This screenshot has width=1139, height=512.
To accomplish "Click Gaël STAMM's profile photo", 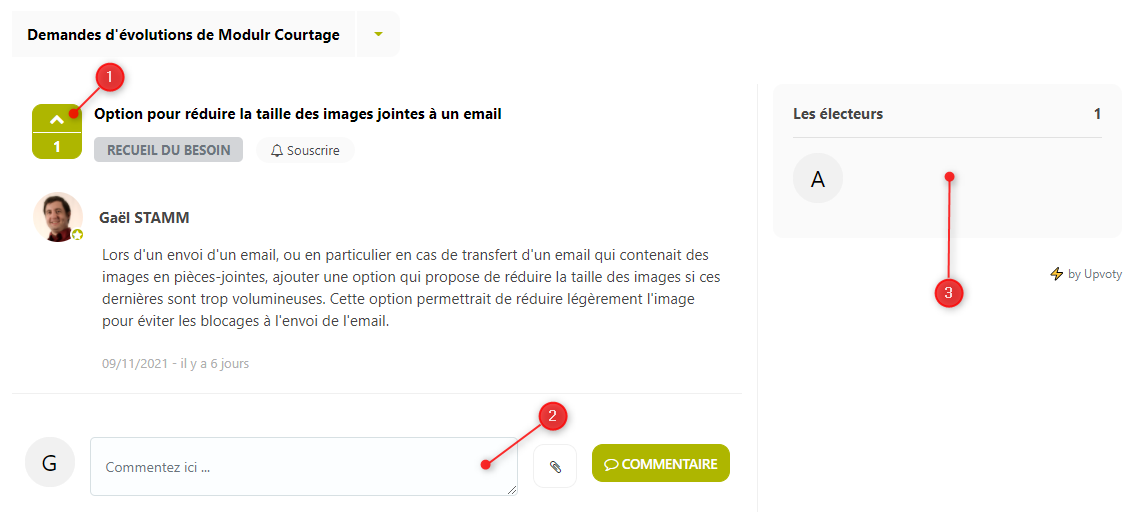I will click(x=57, y=216).
